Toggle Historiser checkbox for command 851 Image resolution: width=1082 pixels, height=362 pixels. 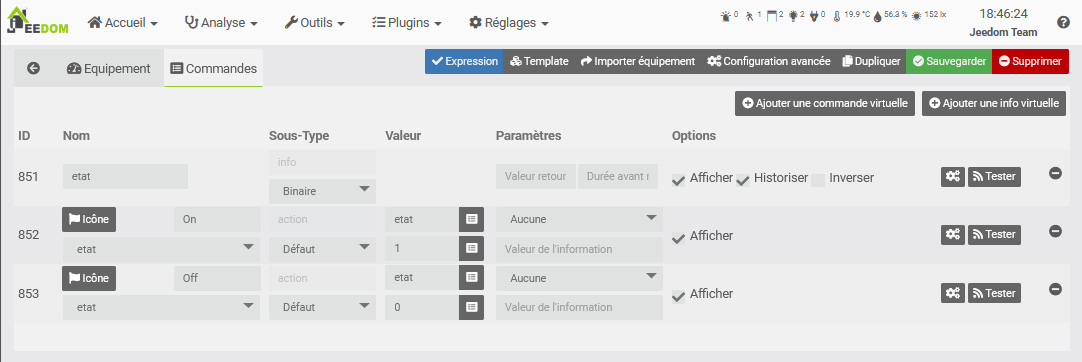coord(743,179)
